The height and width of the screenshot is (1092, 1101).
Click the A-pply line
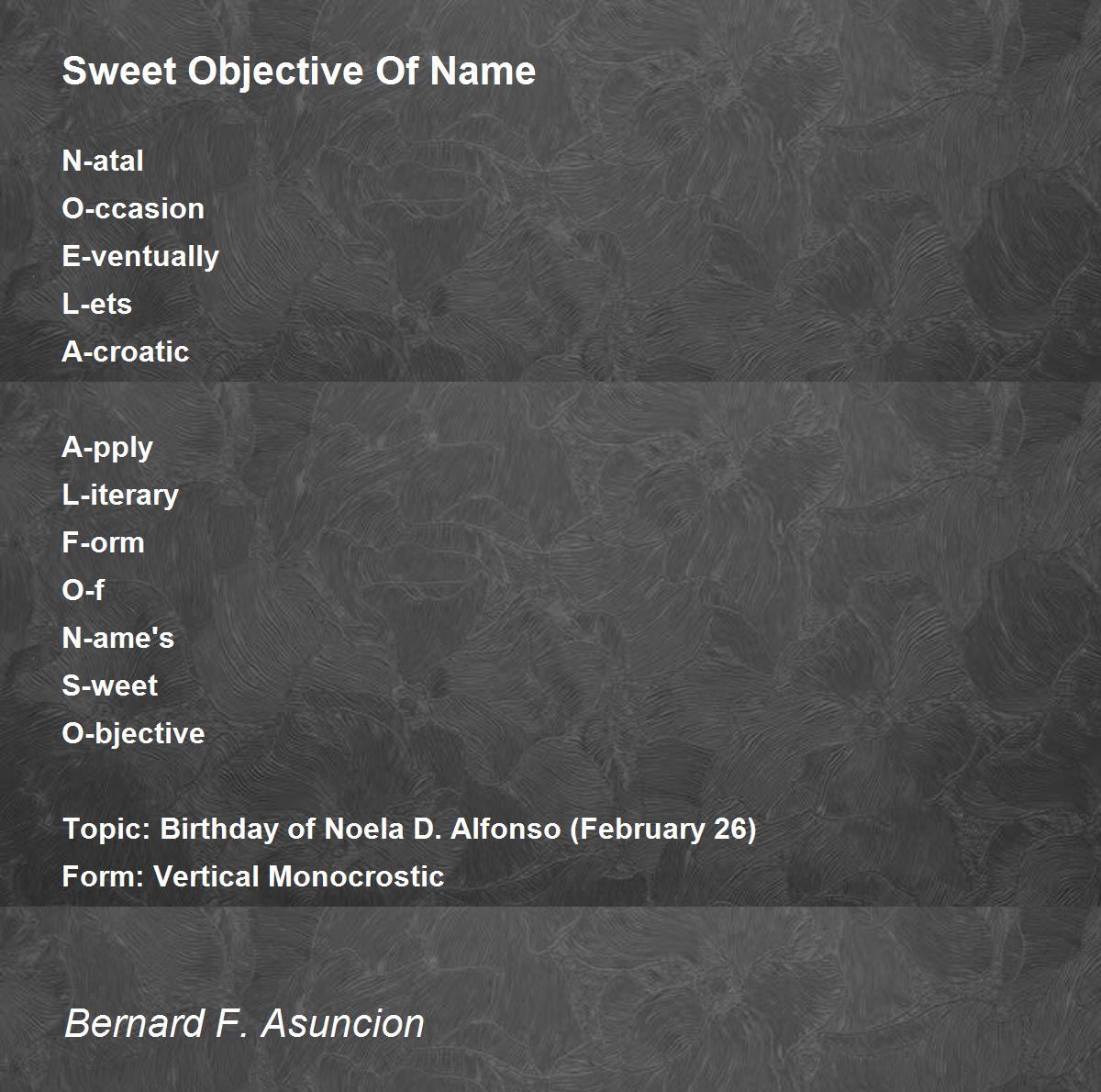tap(107, 447)
